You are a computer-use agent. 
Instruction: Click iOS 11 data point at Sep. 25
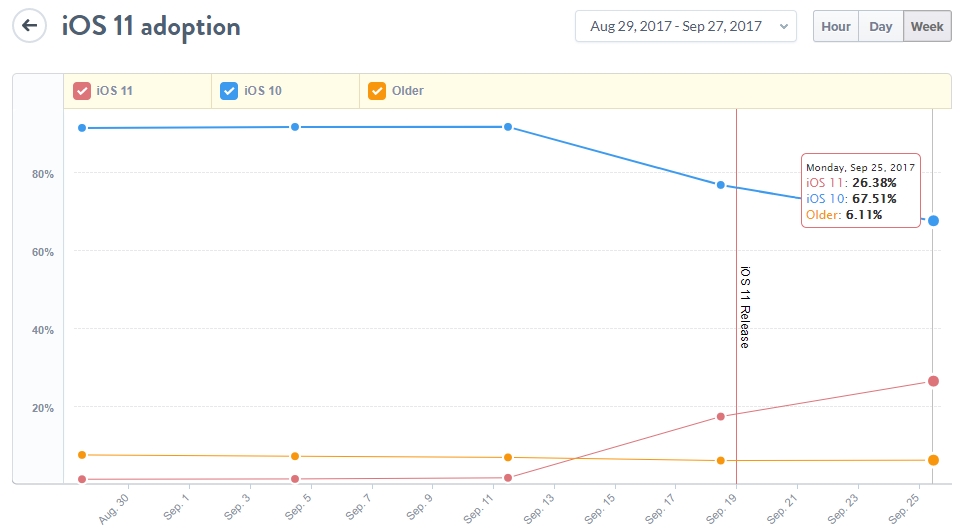(x=933, y=381)
